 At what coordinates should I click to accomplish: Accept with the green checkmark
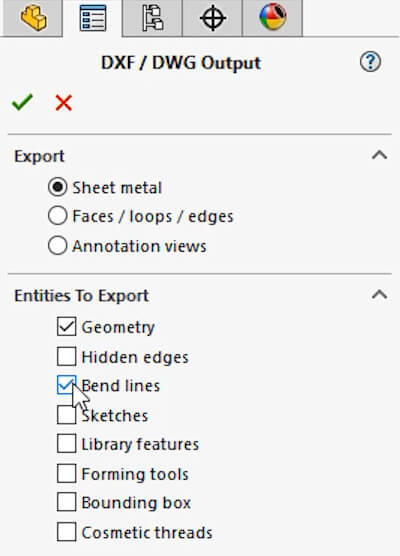(x=22, y=102)
